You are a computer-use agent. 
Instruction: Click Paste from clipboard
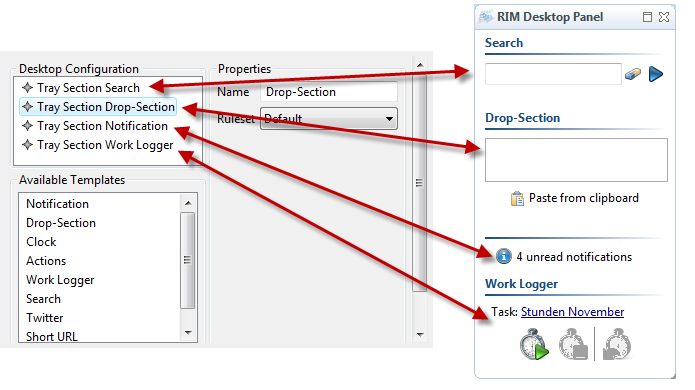pos(583,198)
